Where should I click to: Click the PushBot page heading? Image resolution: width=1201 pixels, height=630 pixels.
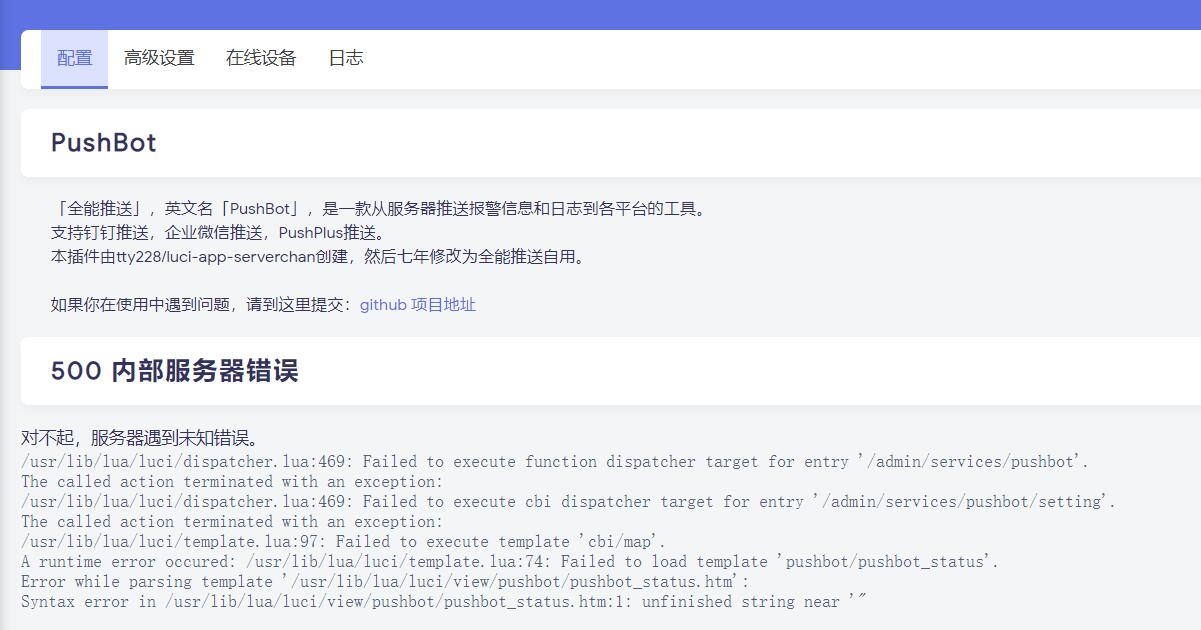pos(103,142)
